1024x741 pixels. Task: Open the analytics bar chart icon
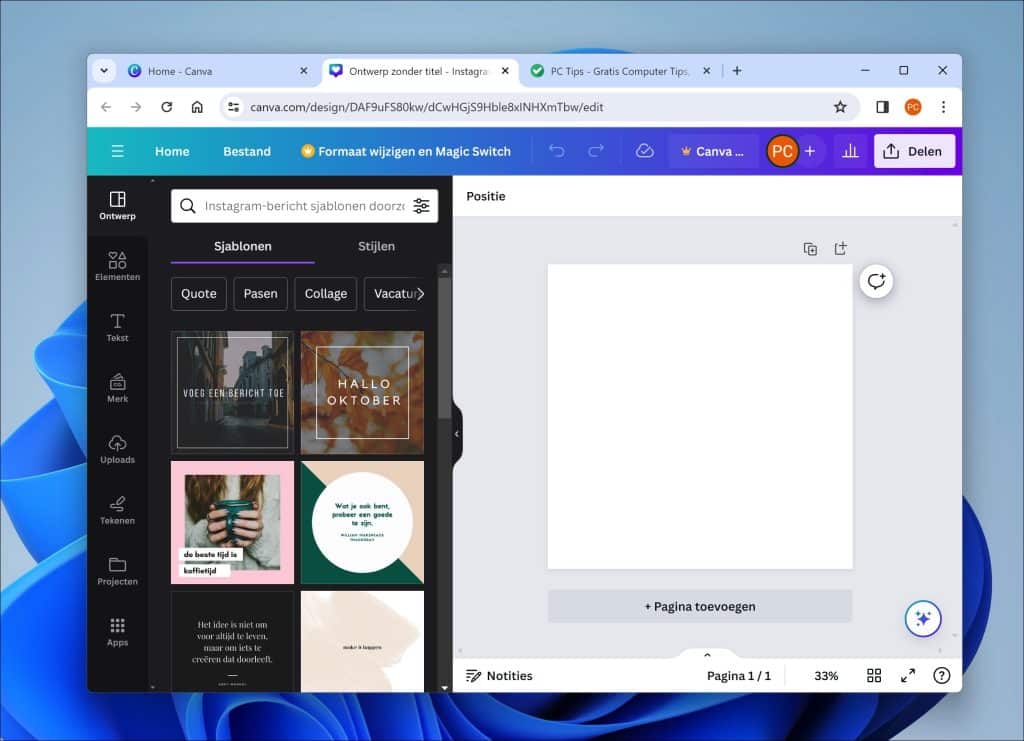pyautogui.click(x=850, y=151)
